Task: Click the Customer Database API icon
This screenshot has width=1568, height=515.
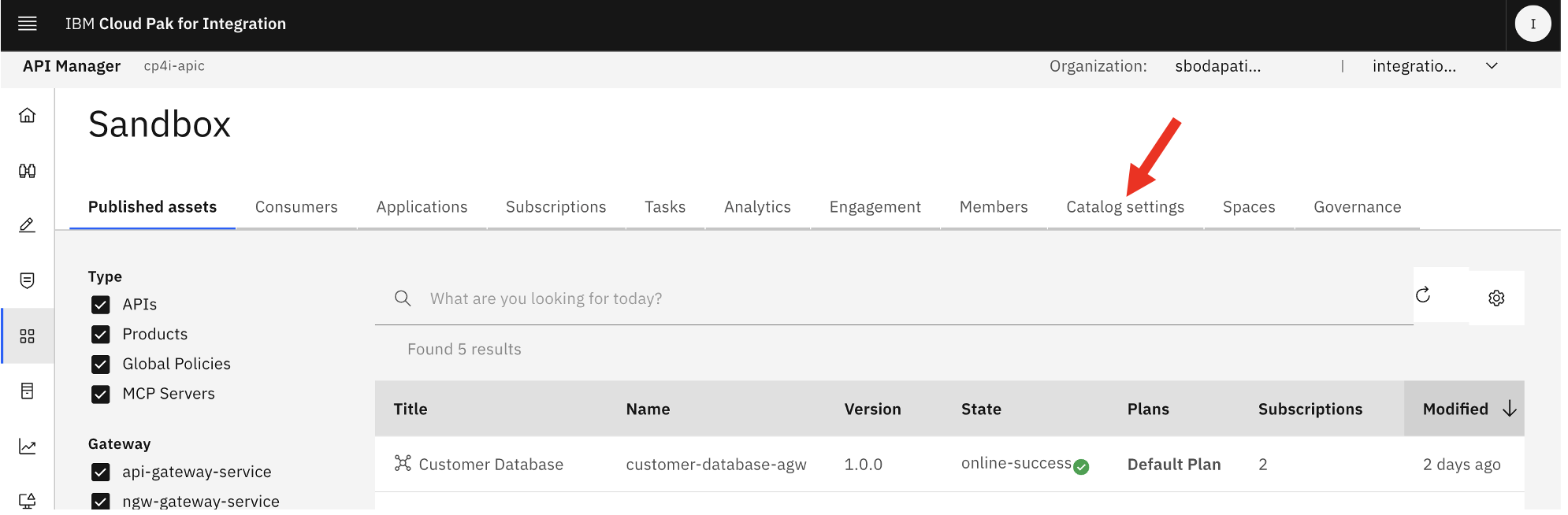Action: pyautogui.click(x=403, y=463)
